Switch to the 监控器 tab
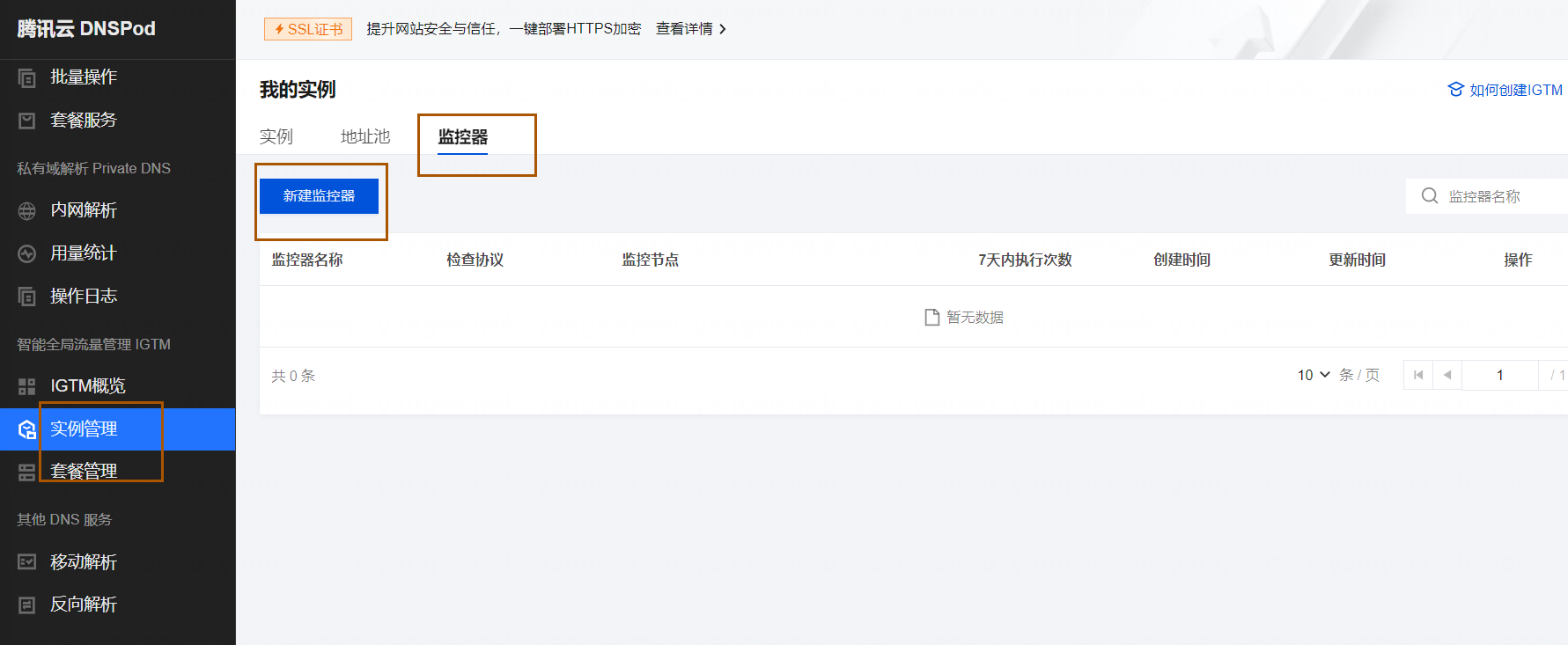The image size is (1568, 645). [463, 136]
